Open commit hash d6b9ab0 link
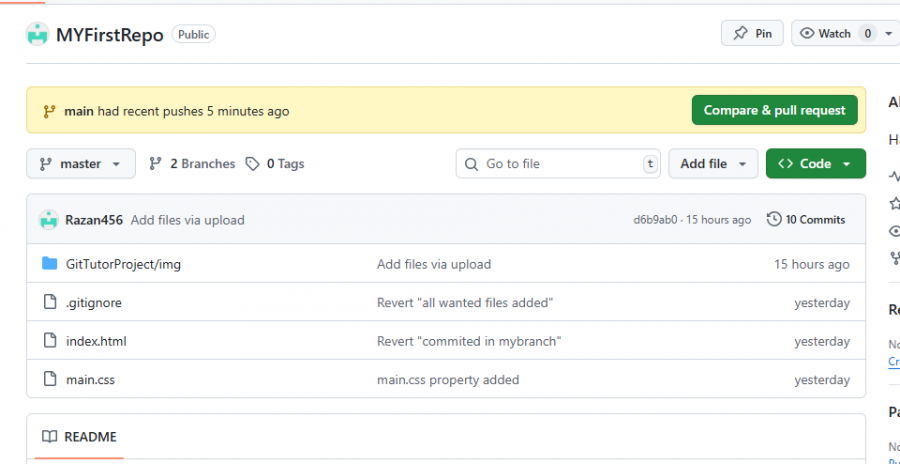Screen dimensions: 900x464 [655, 220]
